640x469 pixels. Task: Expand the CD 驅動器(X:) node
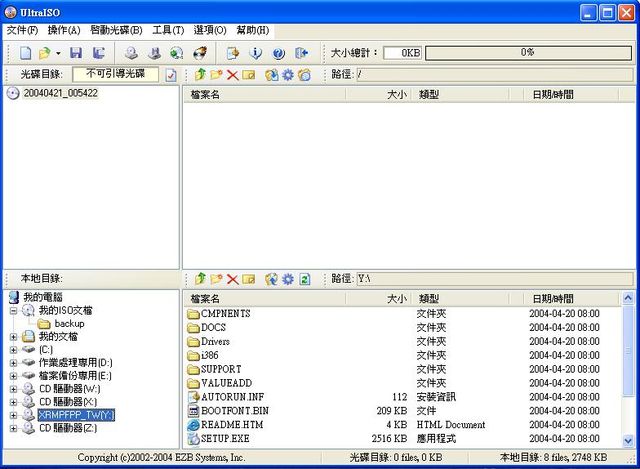coord(13,402)
